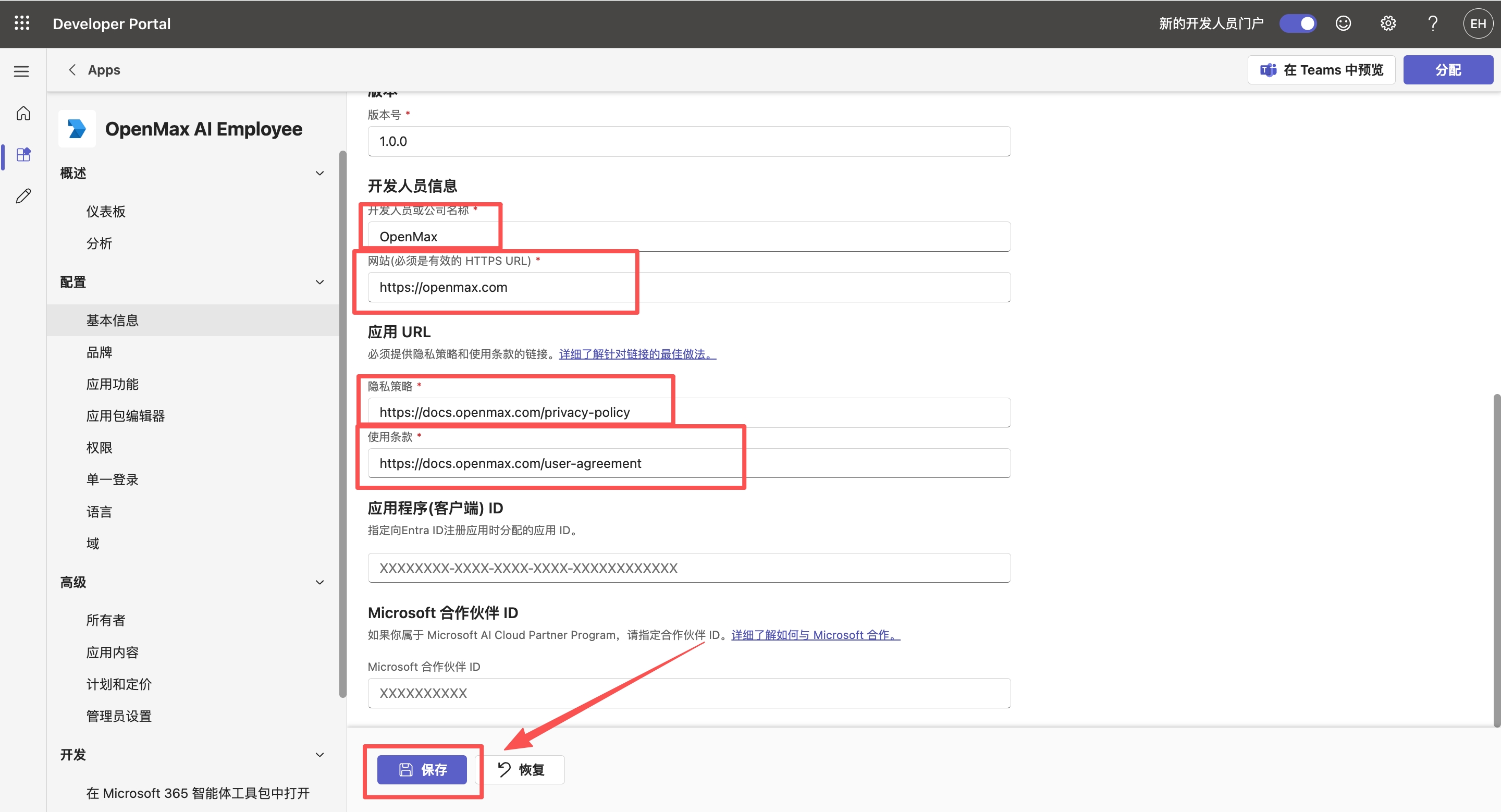This screenshot has width=1501, height=812.
Task: Open the pencil tools icon in the sidebar
Action: pyautogui.click(x=23, y=196)
